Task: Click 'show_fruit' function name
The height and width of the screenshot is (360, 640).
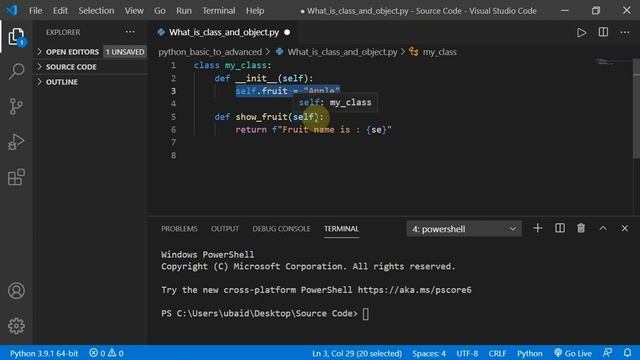Action: [261, 117]
